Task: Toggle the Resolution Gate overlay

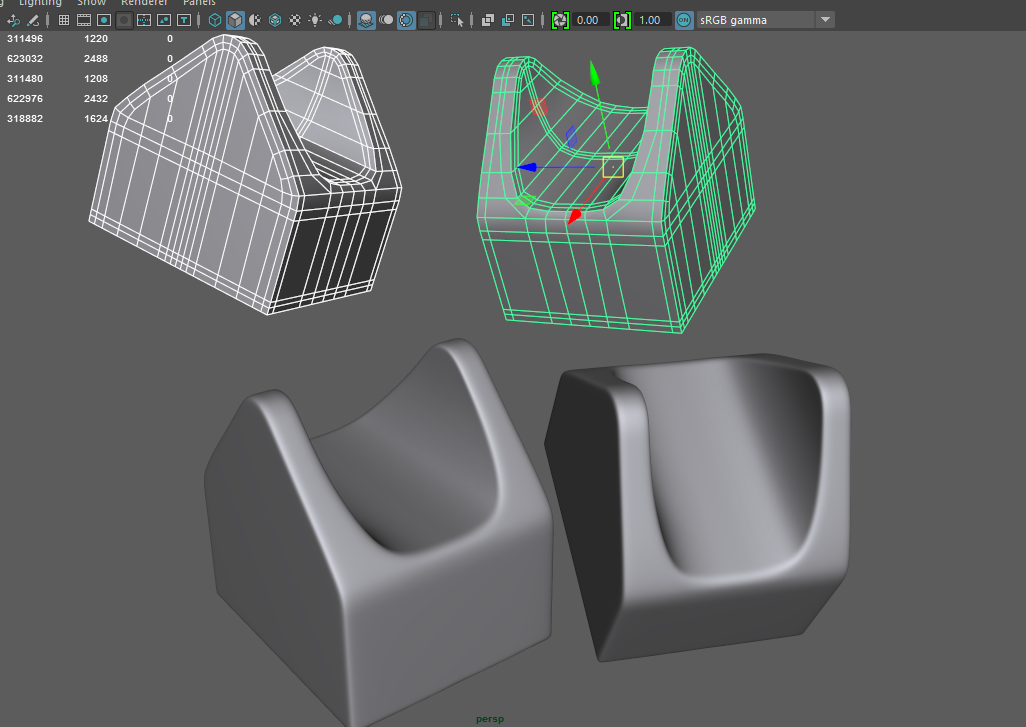Action: point(103,20)
